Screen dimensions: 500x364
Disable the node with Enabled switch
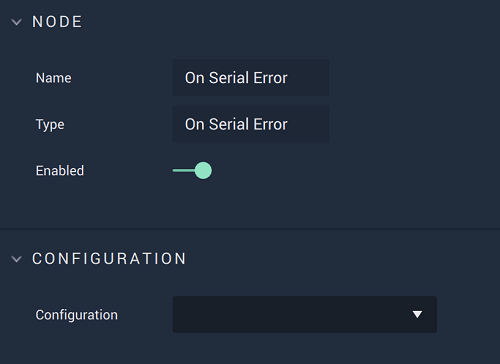[x=192, y=170]
